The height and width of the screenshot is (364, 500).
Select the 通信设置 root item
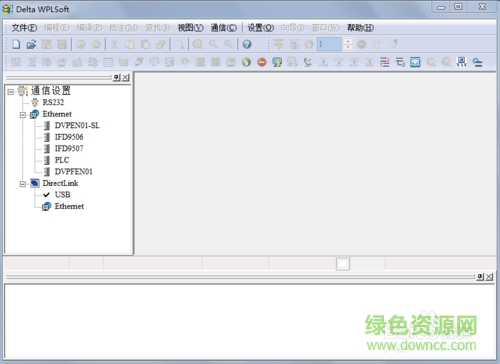pyautogui.click(x=51, y=91)
